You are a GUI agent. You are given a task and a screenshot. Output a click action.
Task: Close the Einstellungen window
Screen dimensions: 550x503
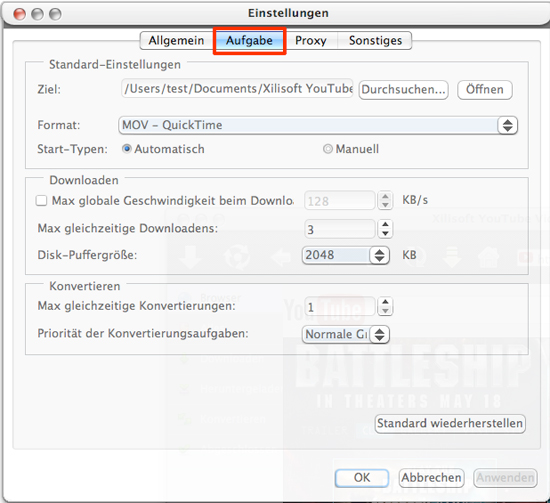pos(20,14)
